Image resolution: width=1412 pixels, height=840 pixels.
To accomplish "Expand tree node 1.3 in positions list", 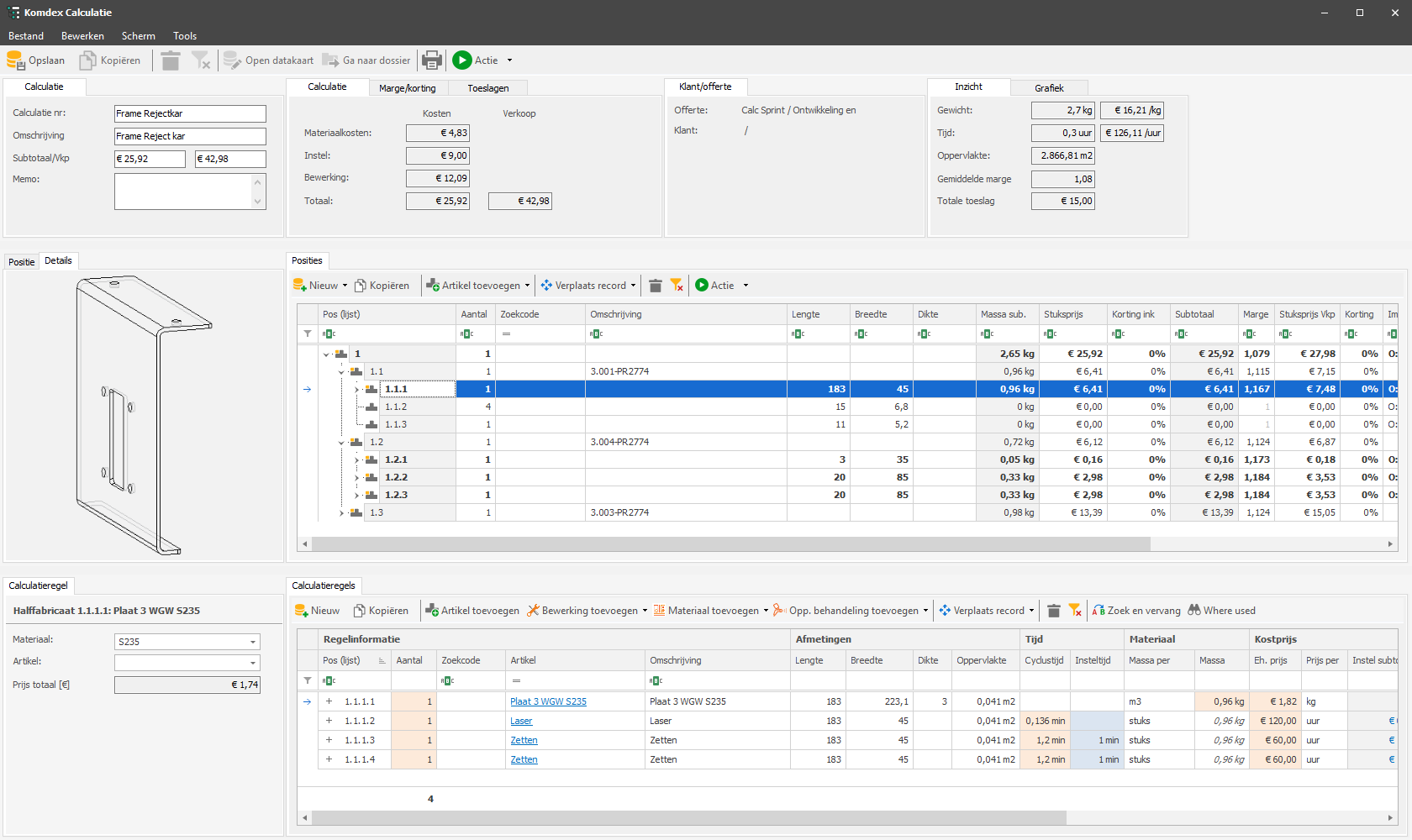I will pyautogui.click(x=341, y=512).
